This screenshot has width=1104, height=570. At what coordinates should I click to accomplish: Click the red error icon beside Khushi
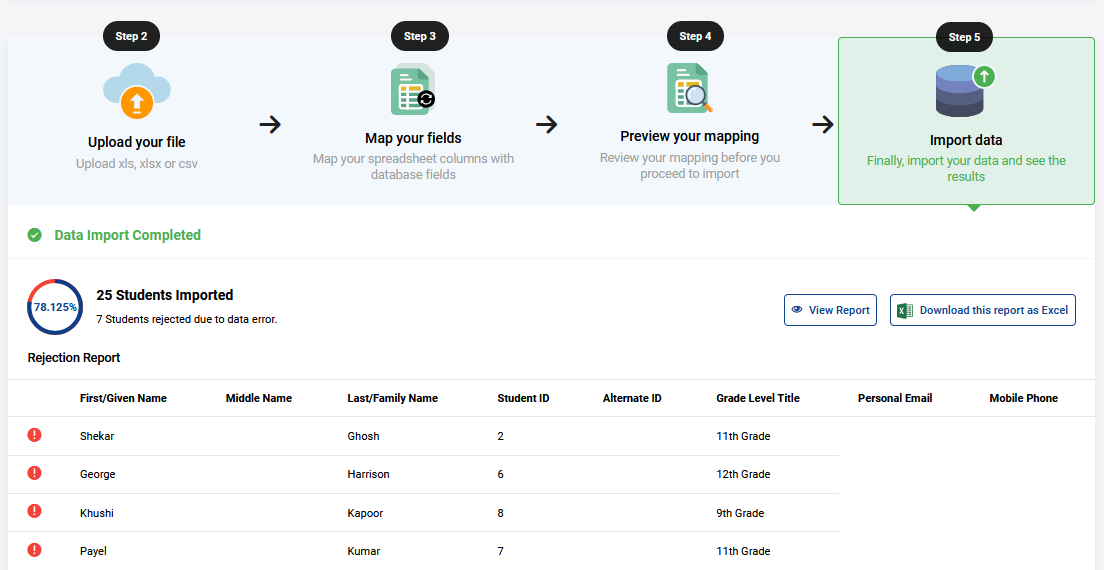pyautogui.click(x=34, y=512)
